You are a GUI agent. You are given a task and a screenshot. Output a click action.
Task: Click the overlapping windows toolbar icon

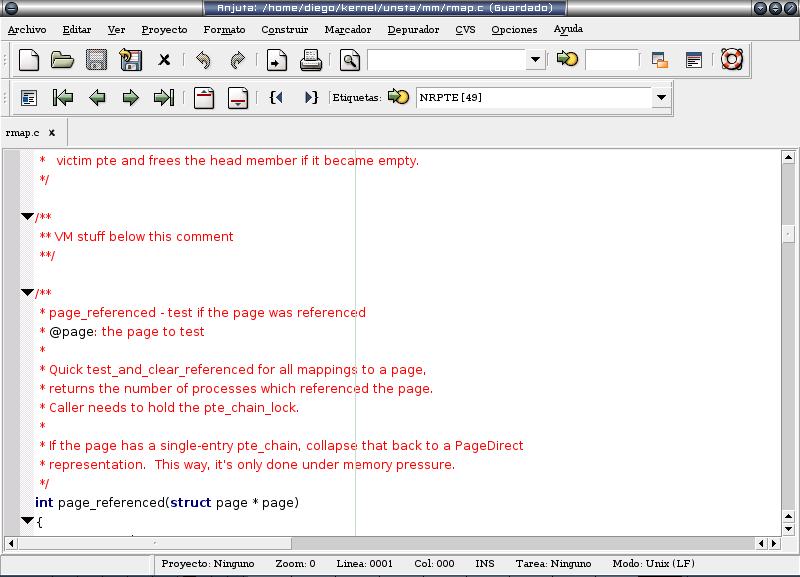point(660,60)
